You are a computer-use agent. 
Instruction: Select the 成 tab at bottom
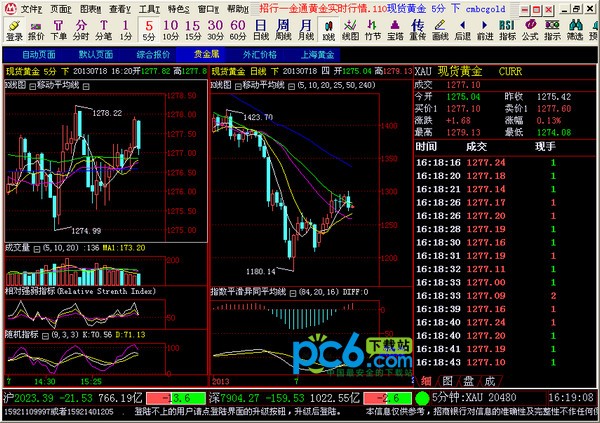490,381
